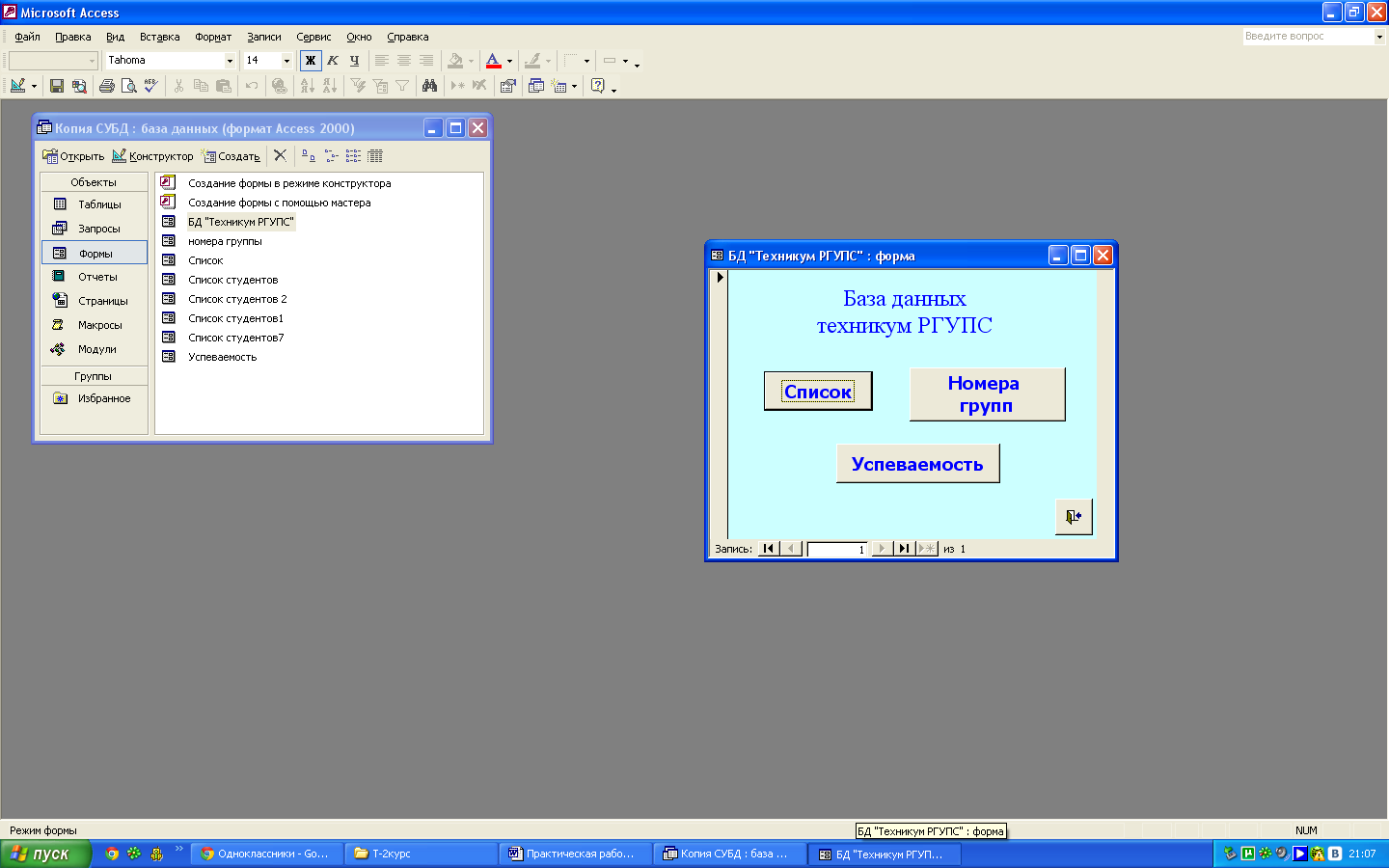1389x868 pixels.
Task: Open the Tahoma font name dropdown
Action: 230,61
